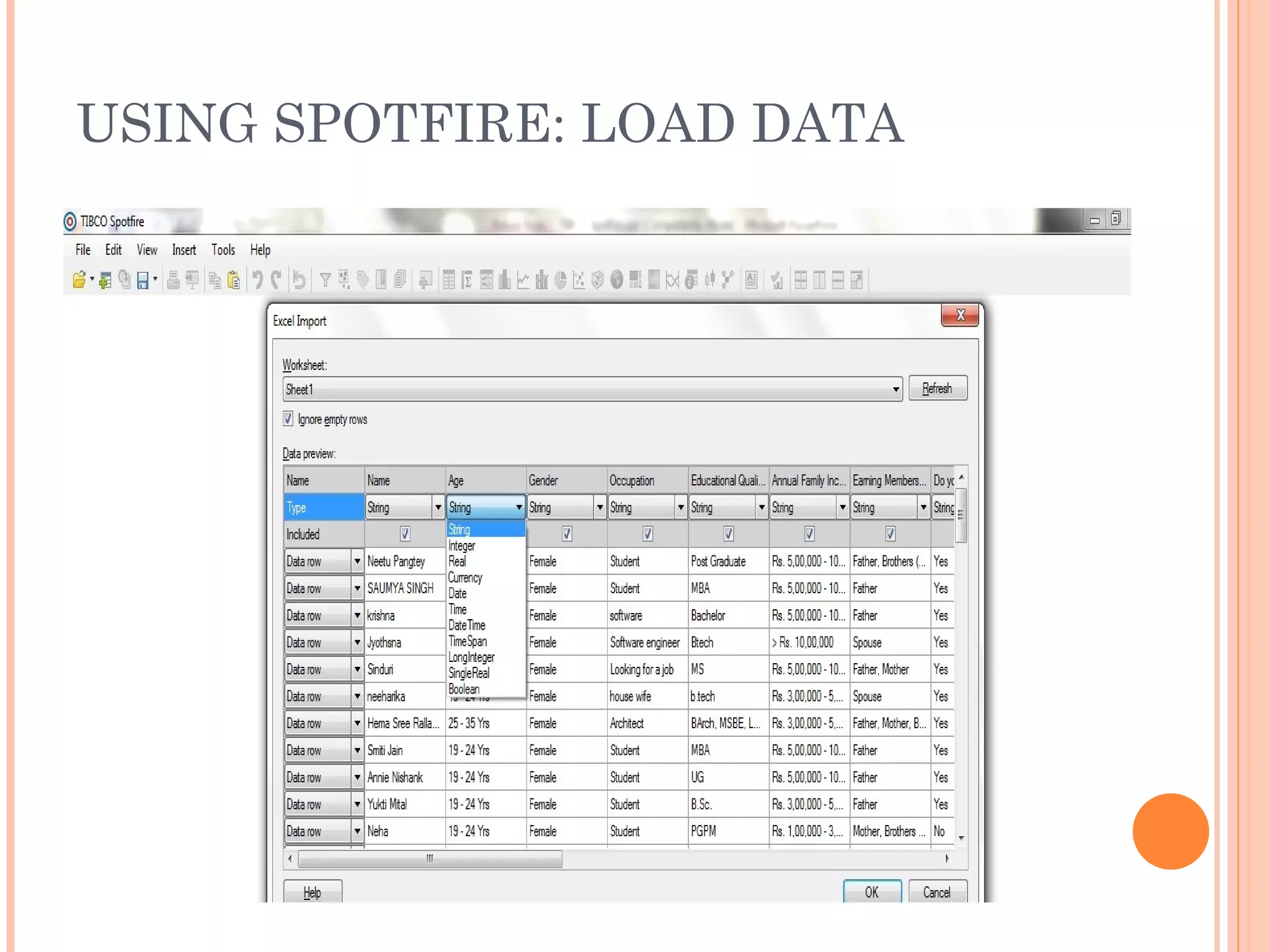Uncheck Included box for Earning Members column
Screen dimensions: 1270x952
tap(890, 534)
